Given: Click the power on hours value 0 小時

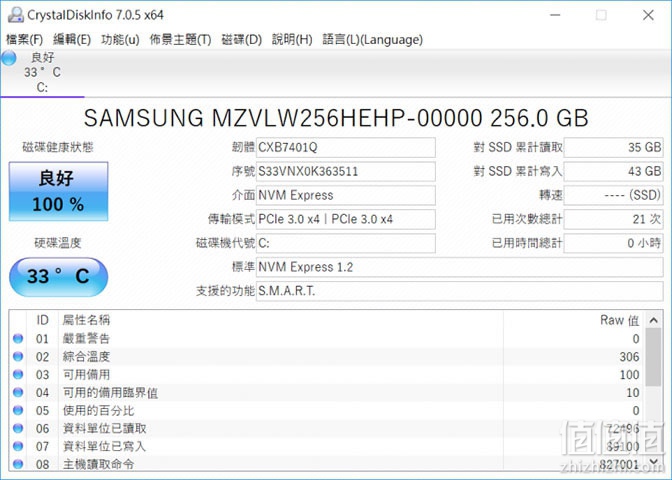Looking at the screenshot, I should tap(613, 243).
